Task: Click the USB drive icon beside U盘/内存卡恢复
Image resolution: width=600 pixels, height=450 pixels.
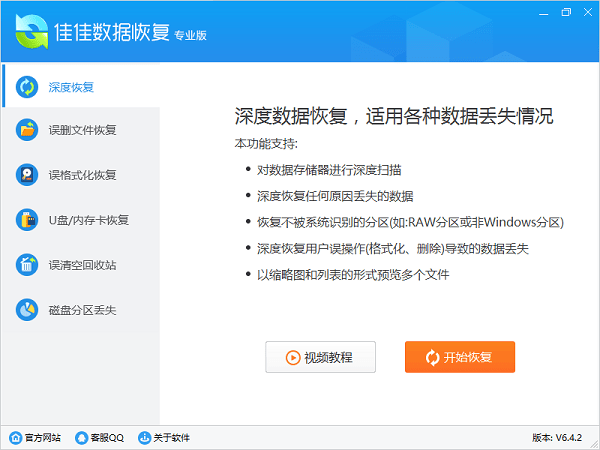Action: pos(27,220)
